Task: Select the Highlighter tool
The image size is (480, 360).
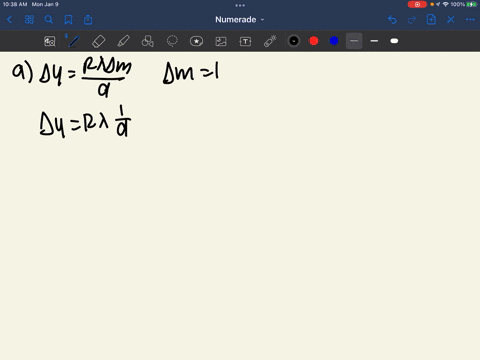Action: click(123, 41)
